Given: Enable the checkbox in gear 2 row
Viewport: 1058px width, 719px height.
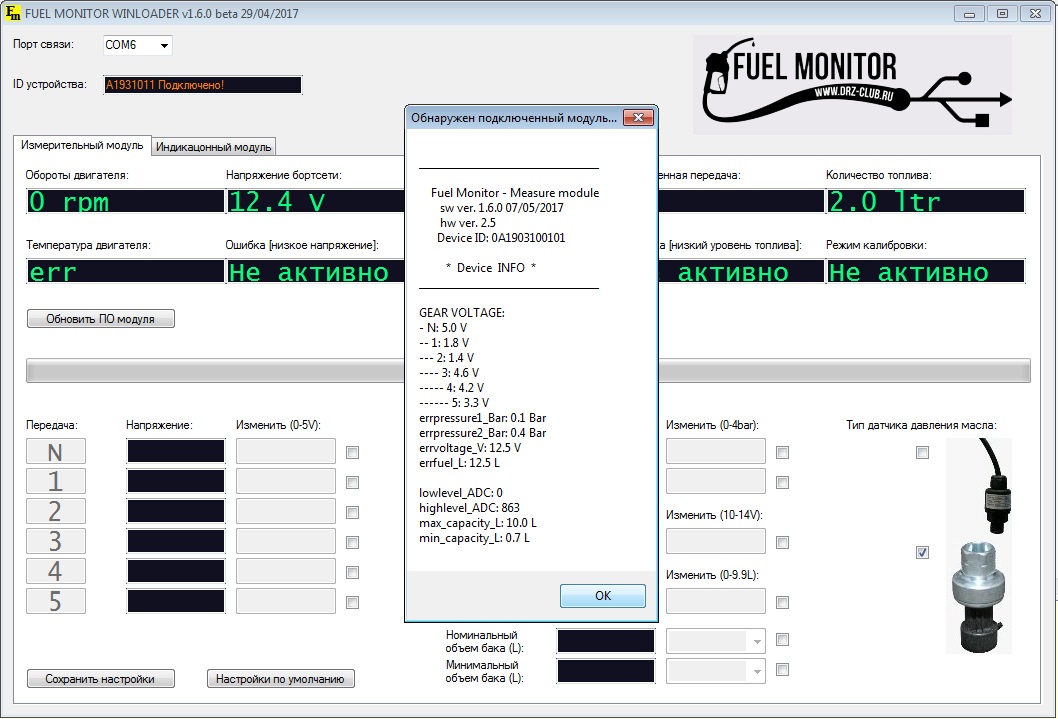Looking at the screenshot, I should pyautogui.click(x=352, y=513).
